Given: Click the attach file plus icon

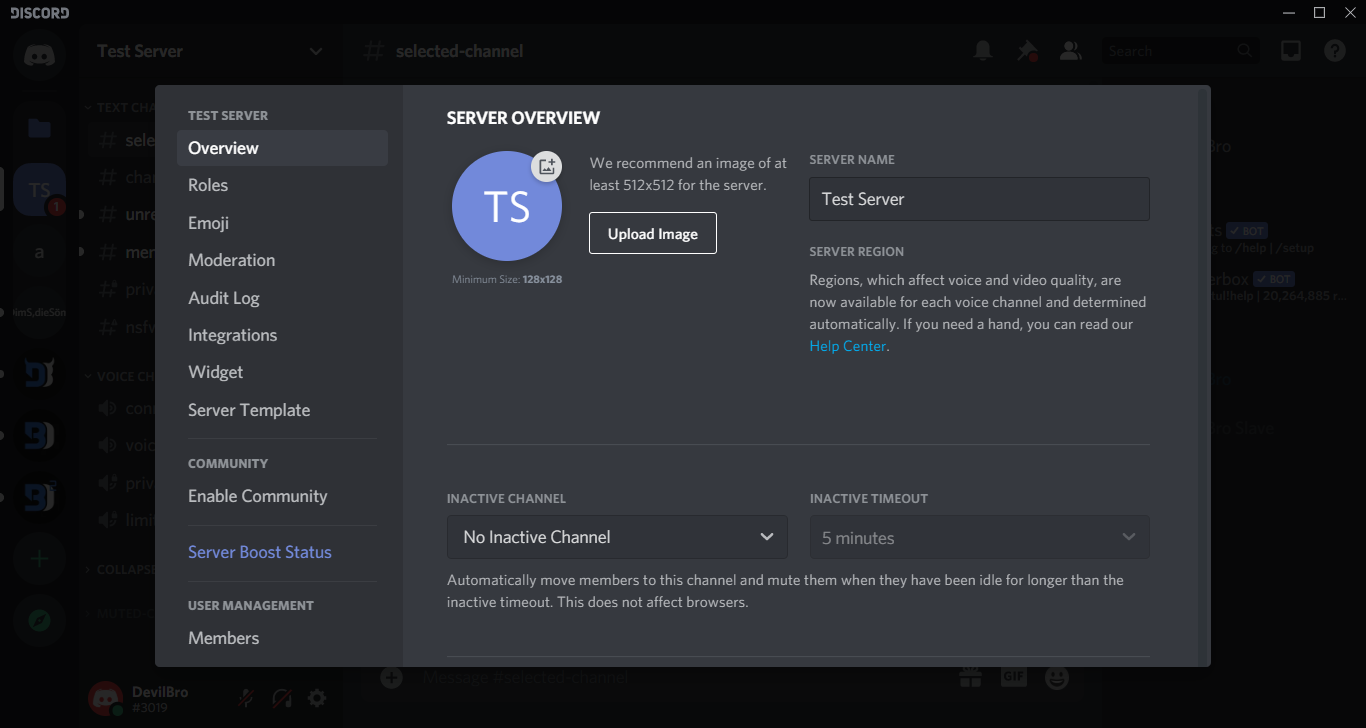Looking at the screenshot, I should click(x=391, y=678).
